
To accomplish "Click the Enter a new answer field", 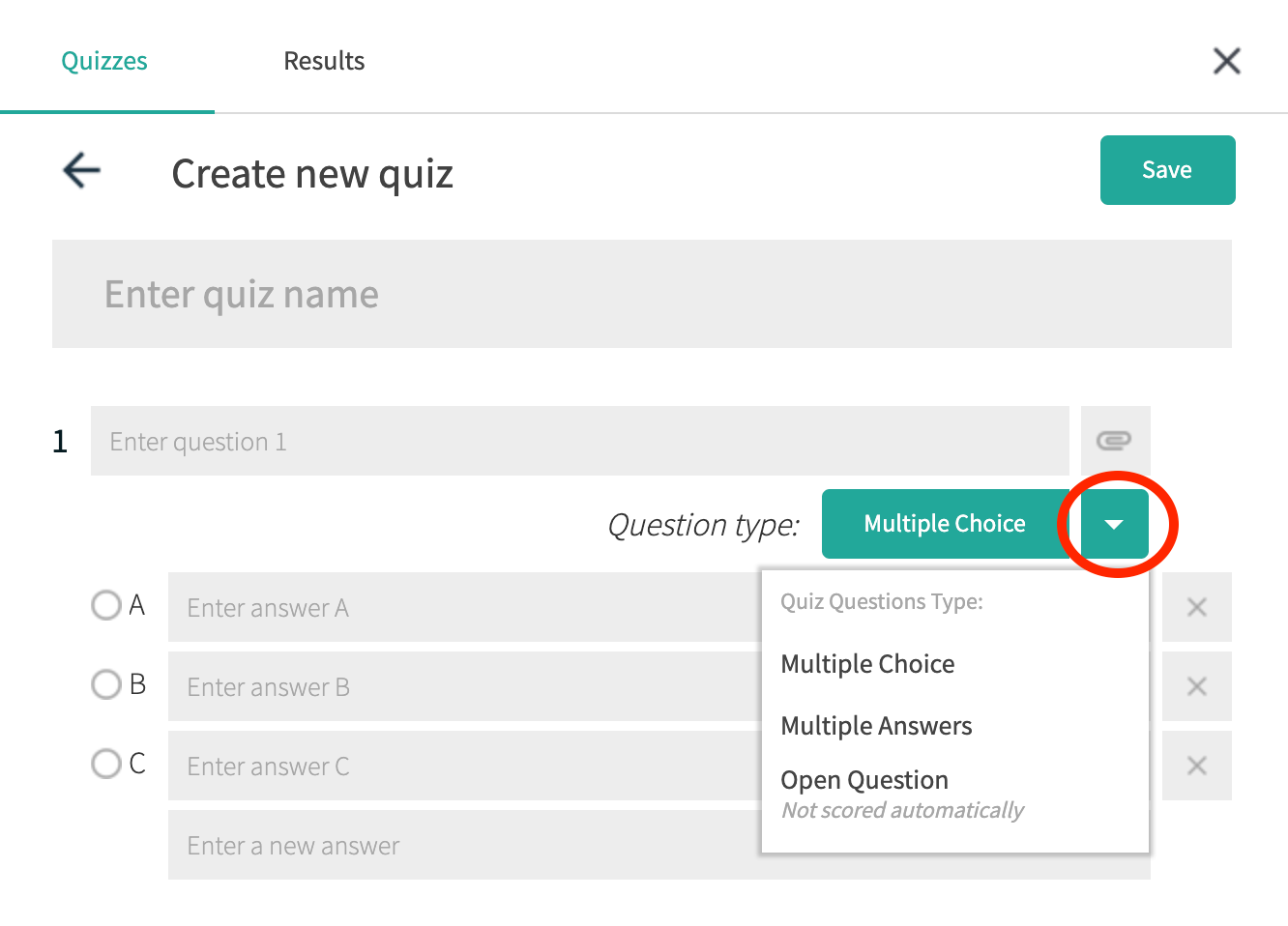I will (x=464, y=846).
